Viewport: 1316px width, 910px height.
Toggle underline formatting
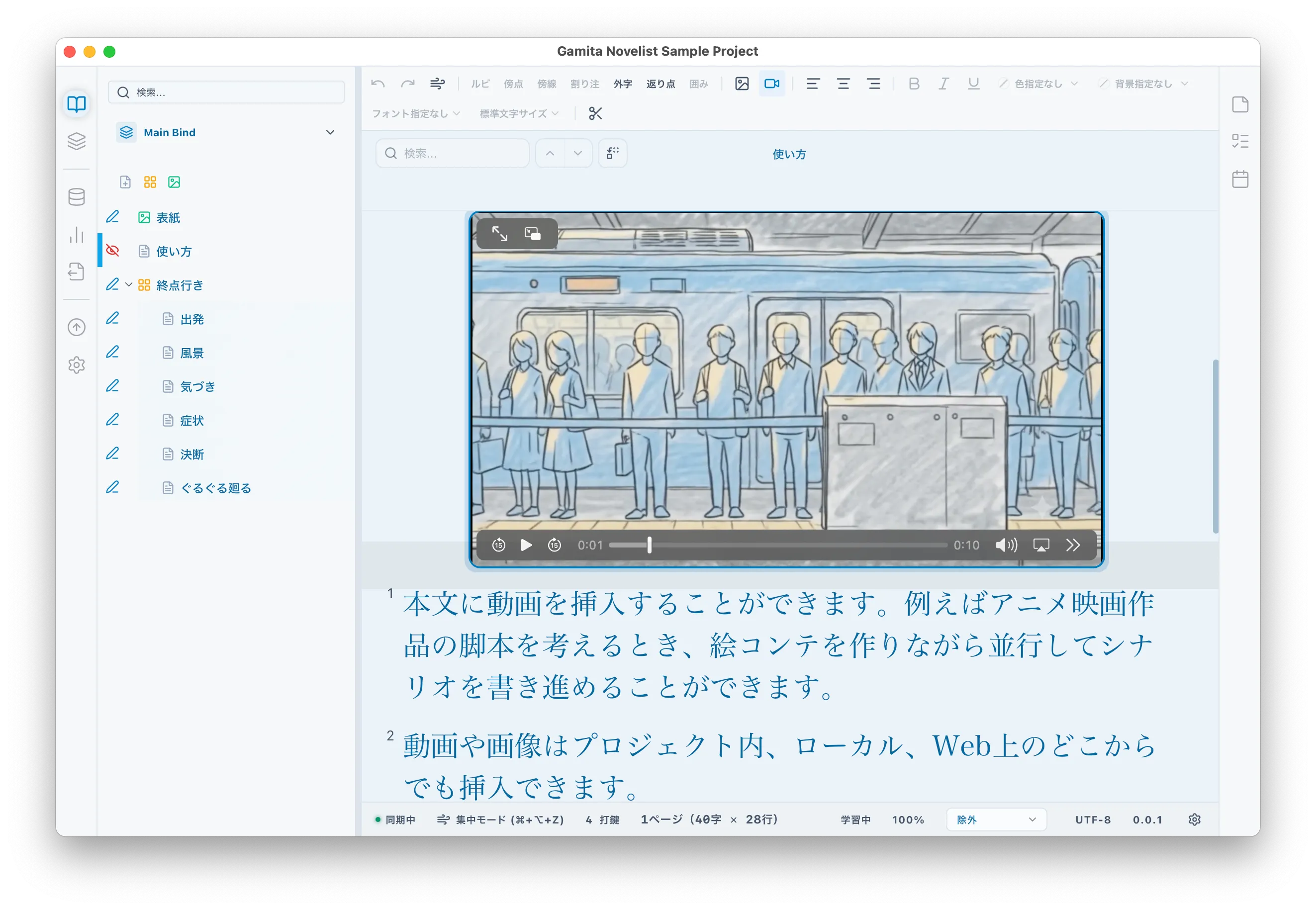point(973,84)
